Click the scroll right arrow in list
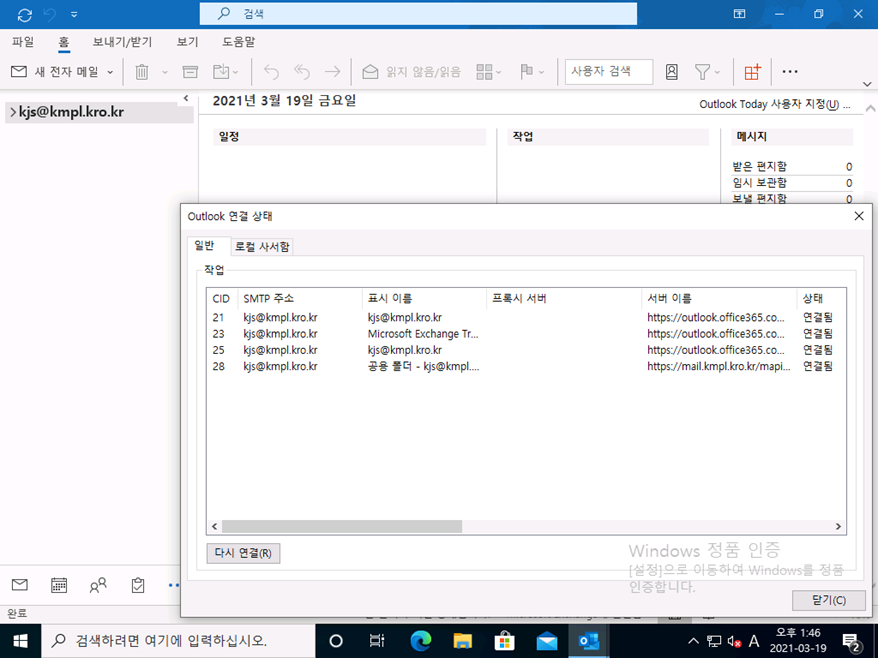 coord(838,526)
